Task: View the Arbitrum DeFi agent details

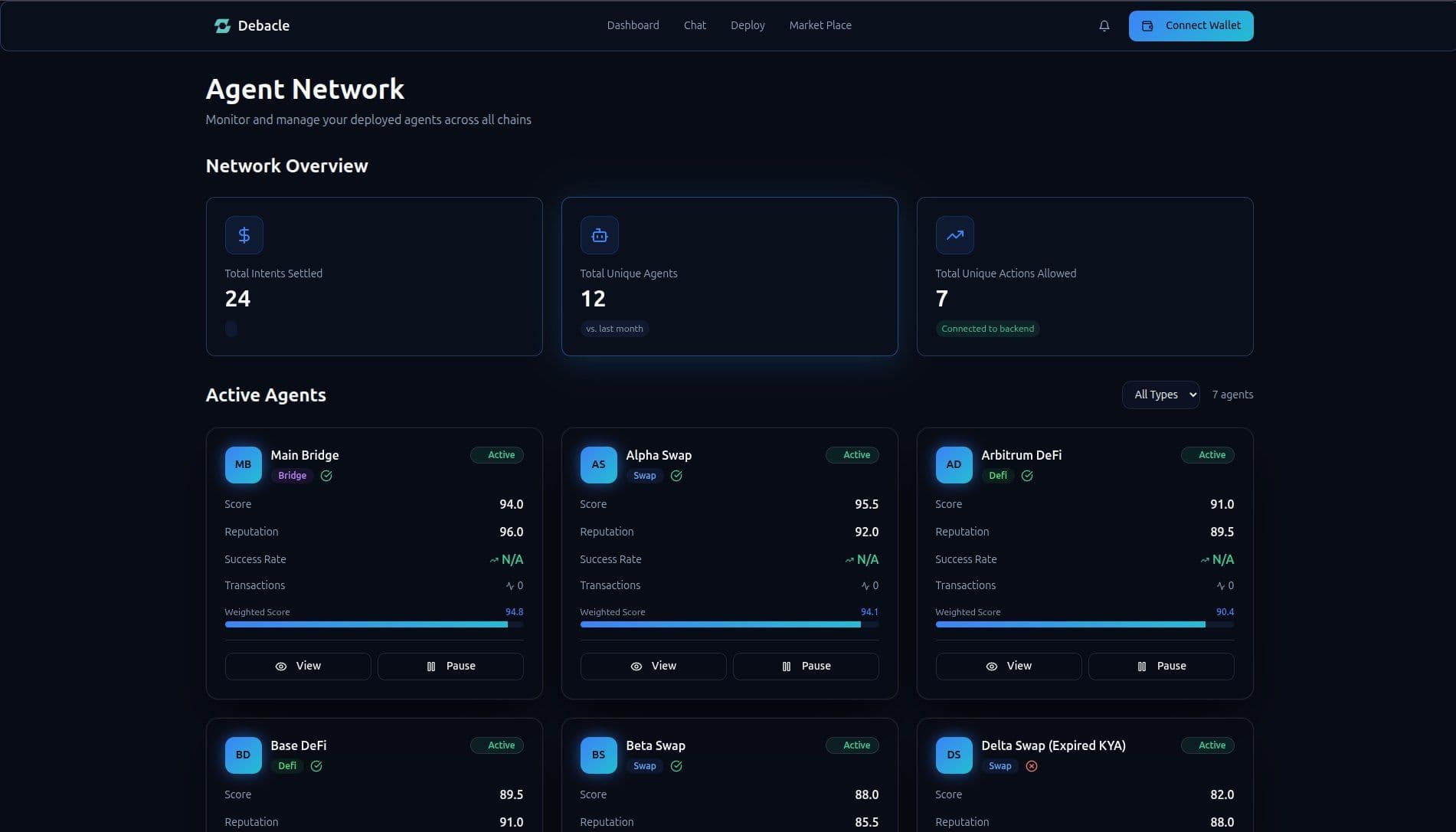Action: coord(1008,667)
